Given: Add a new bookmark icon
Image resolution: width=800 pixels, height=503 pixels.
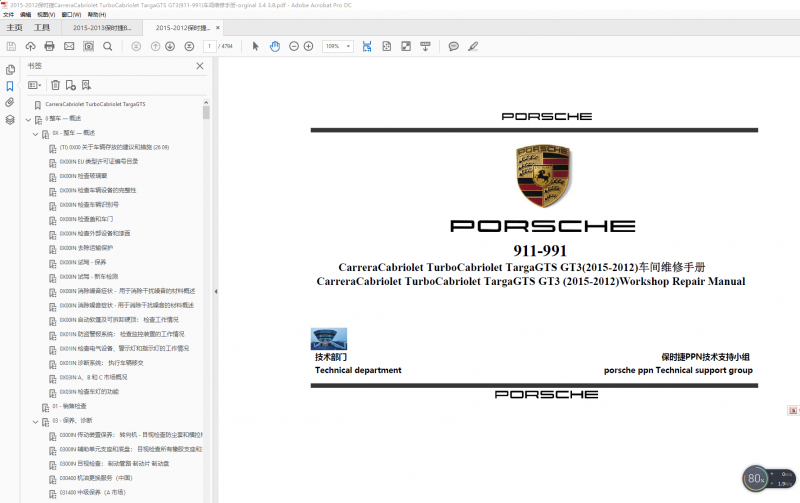Looking at the screenshot, I should click(71, 85).
